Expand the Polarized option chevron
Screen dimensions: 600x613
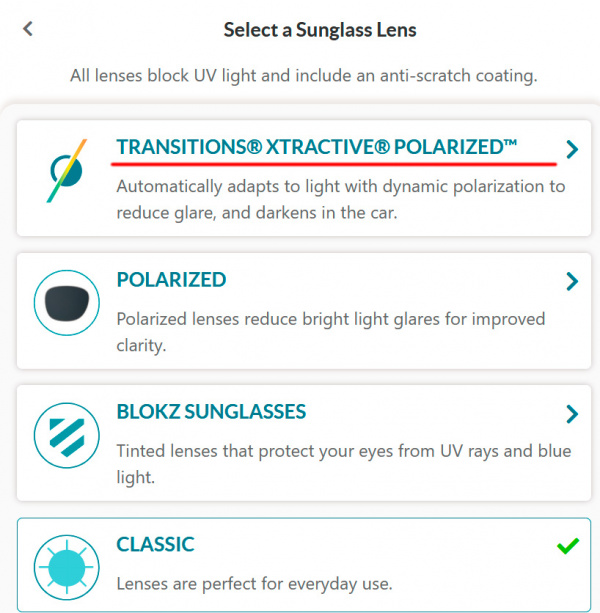[571, 281]
